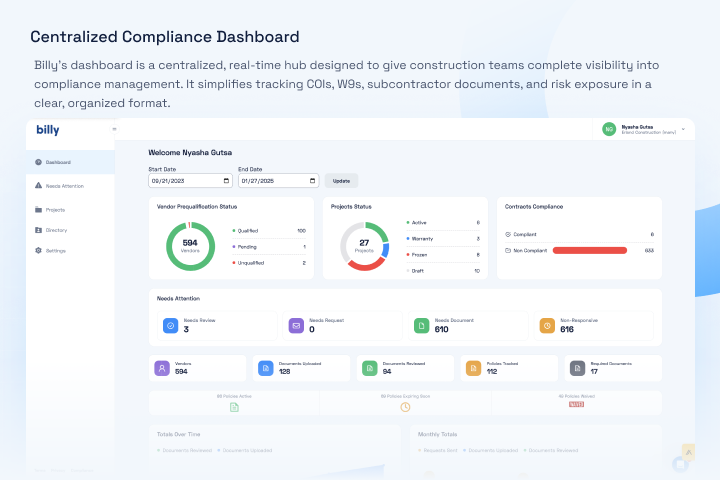Click the NG user avatar
The width and height of the screenshot is (720, 480).
tap(609, 130)
